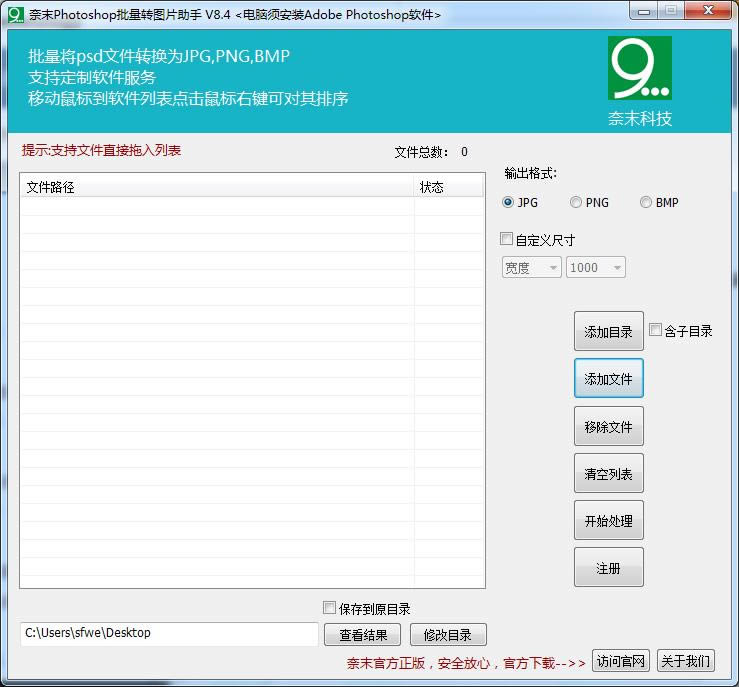Screen dimensions: 739x687
Task: Open the 1000 size value dropdown
Action: [596, 267]
